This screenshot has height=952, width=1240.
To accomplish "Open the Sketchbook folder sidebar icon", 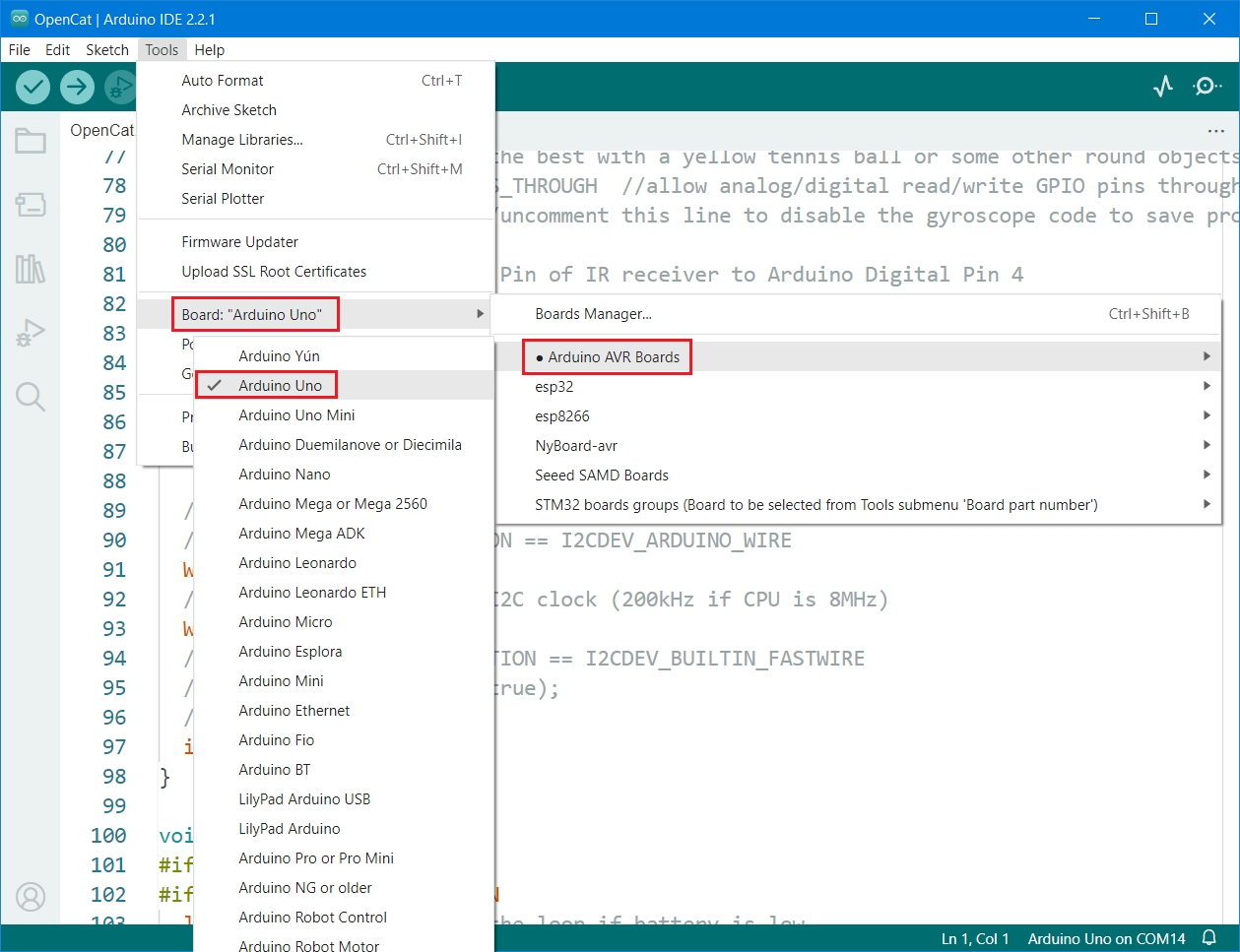I will (x=31, y=141).
